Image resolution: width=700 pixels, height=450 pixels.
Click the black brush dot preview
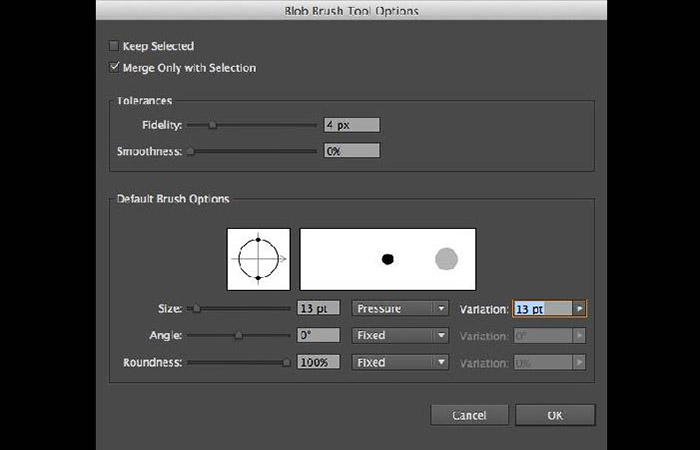click(x=388, y=259)
